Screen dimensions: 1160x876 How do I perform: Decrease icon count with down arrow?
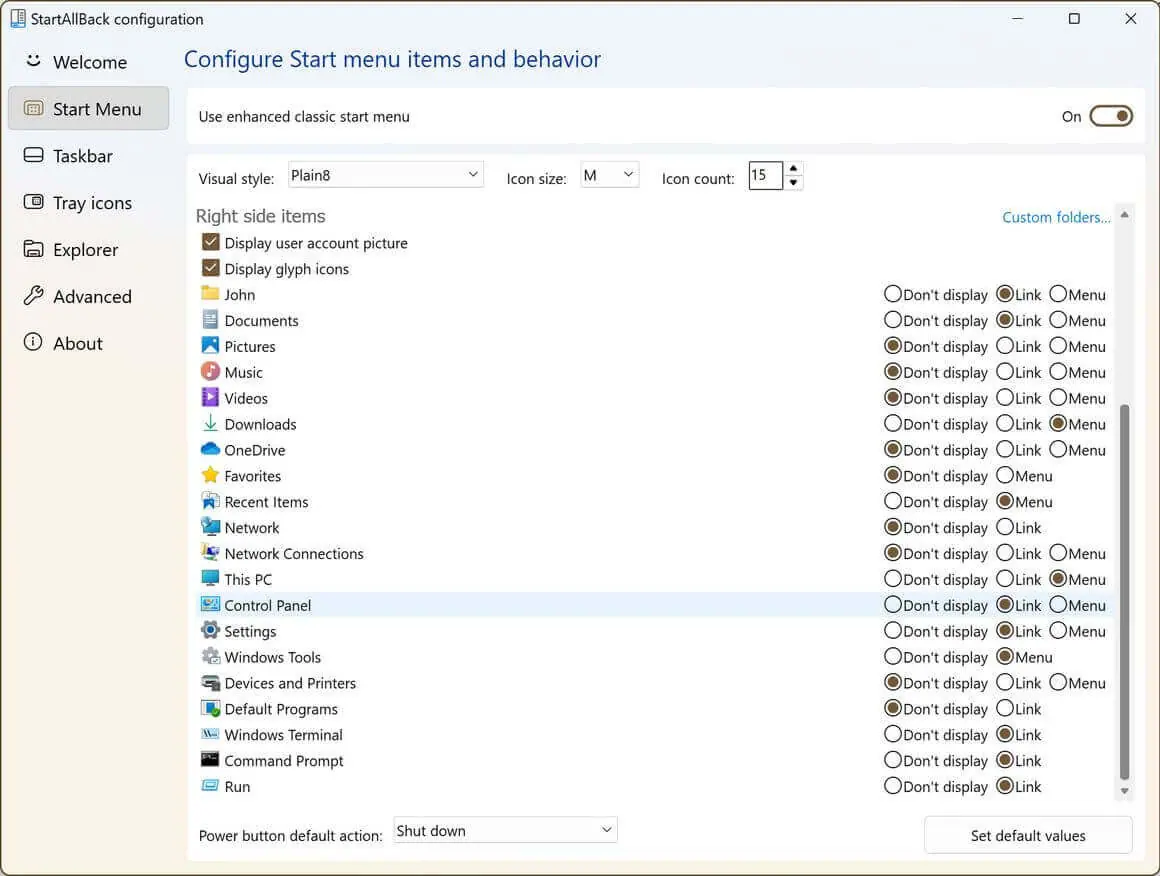(x=793, y=183)
